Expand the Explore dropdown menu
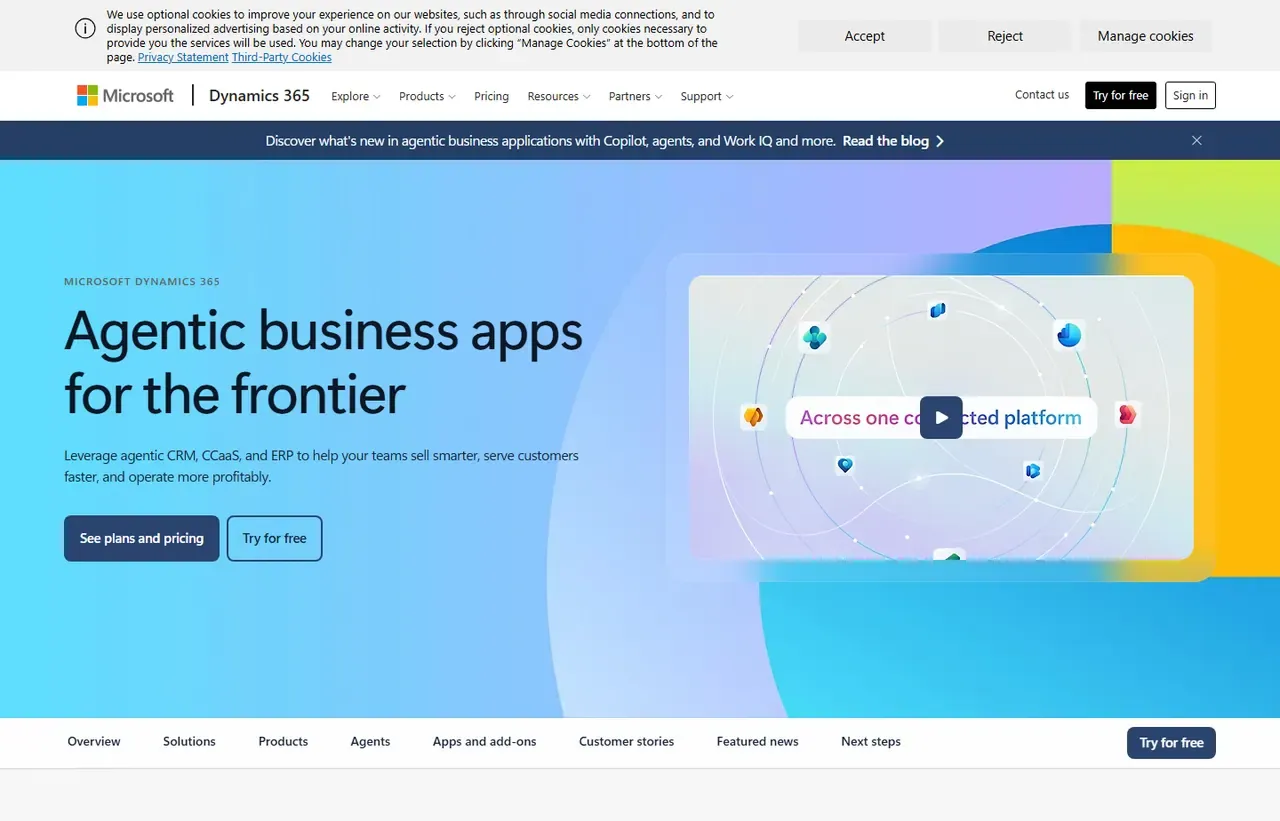The width and height of the screenshot is (1280, 821). [x=356, y=96]
